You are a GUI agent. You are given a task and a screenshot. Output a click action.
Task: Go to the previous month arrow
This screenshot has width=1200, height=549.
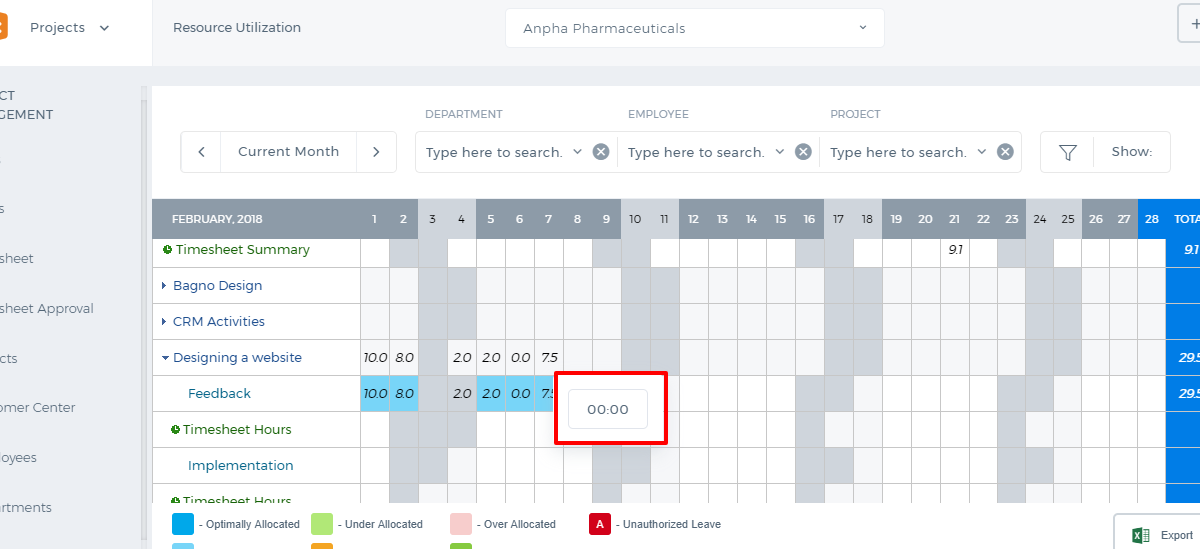point(201,152)
